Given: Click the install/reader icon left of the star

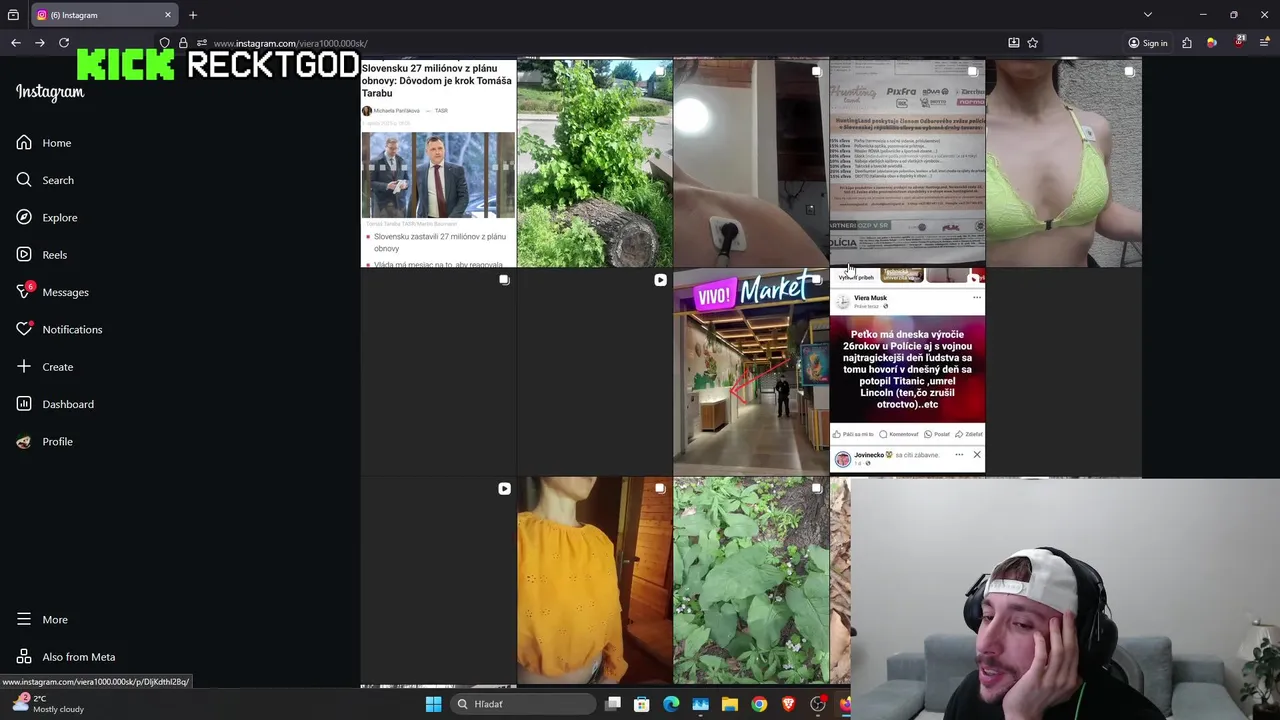Looking at the screenshot, I should 1014,43.
